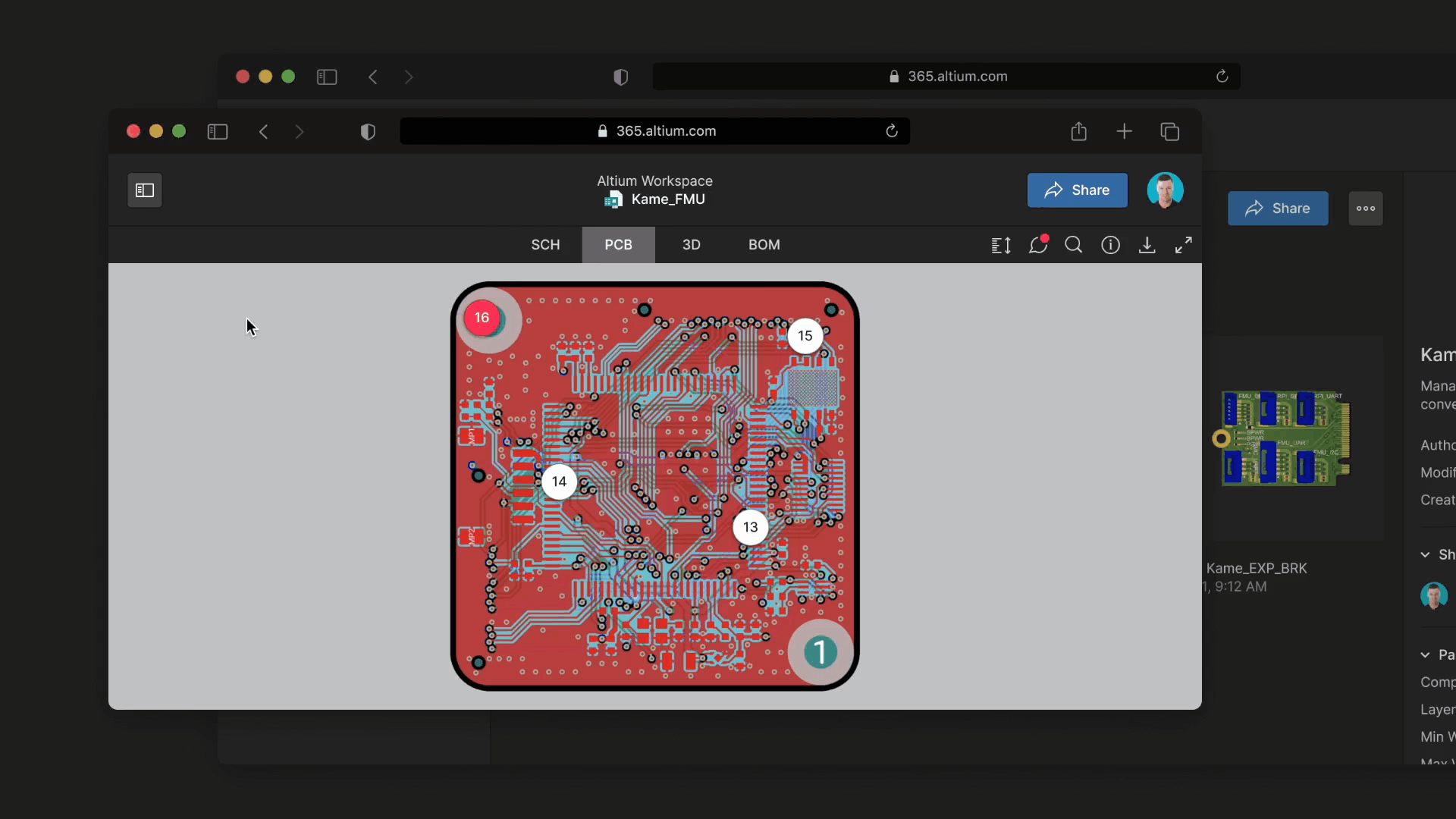Screen dimensions: 1456x819
Task: Click Altium Workspace label
Action: (654, 181)
